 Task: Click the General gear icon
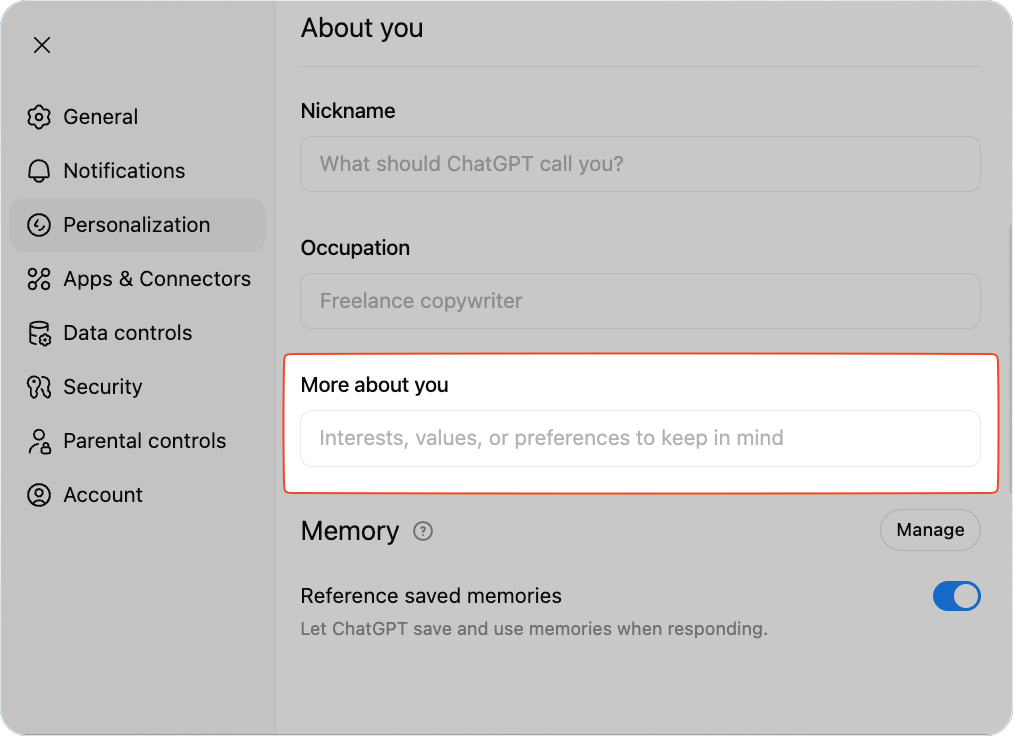pos(39,117)
